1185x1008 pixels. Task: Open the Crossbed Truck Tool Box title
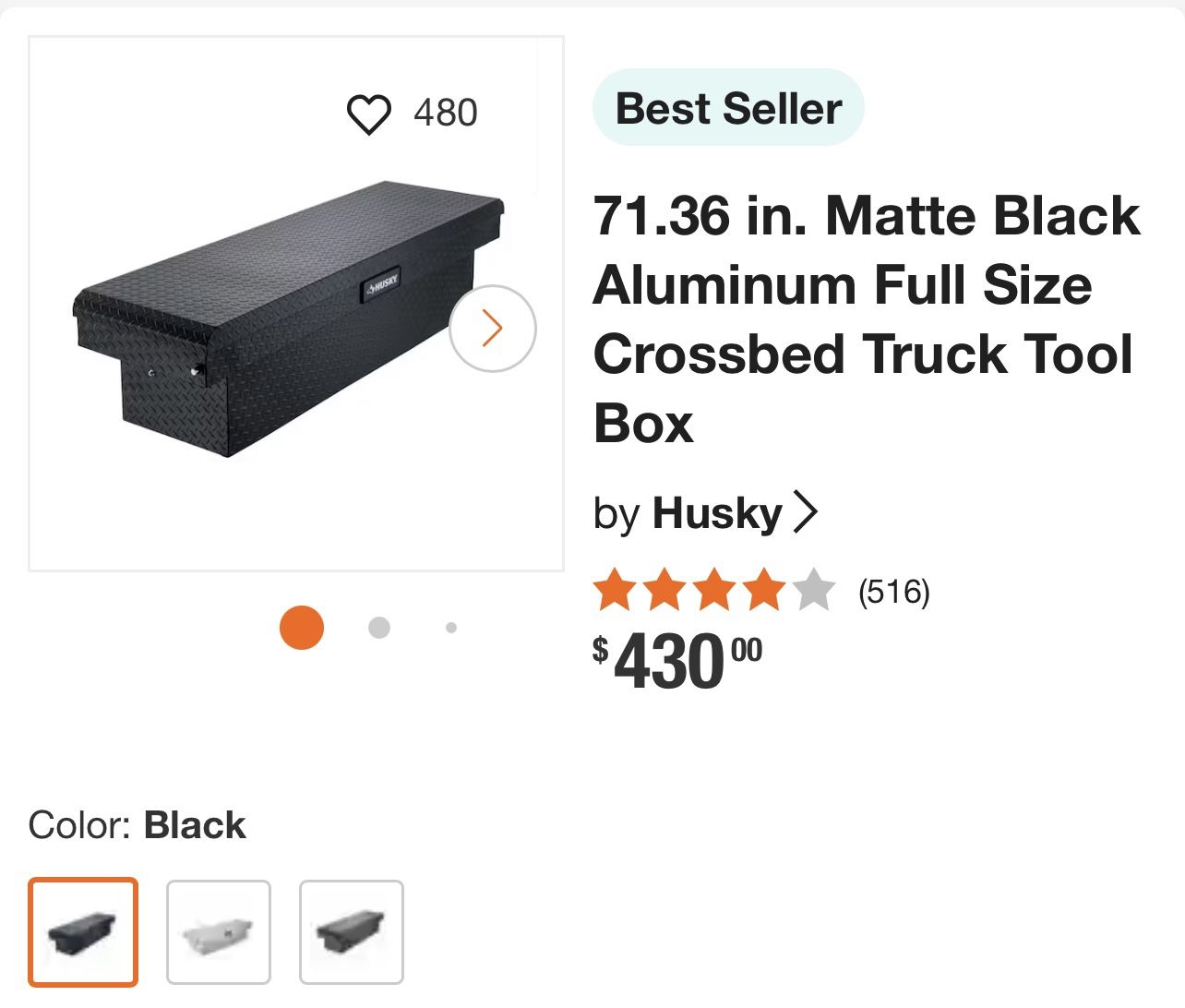coord(866,318)
